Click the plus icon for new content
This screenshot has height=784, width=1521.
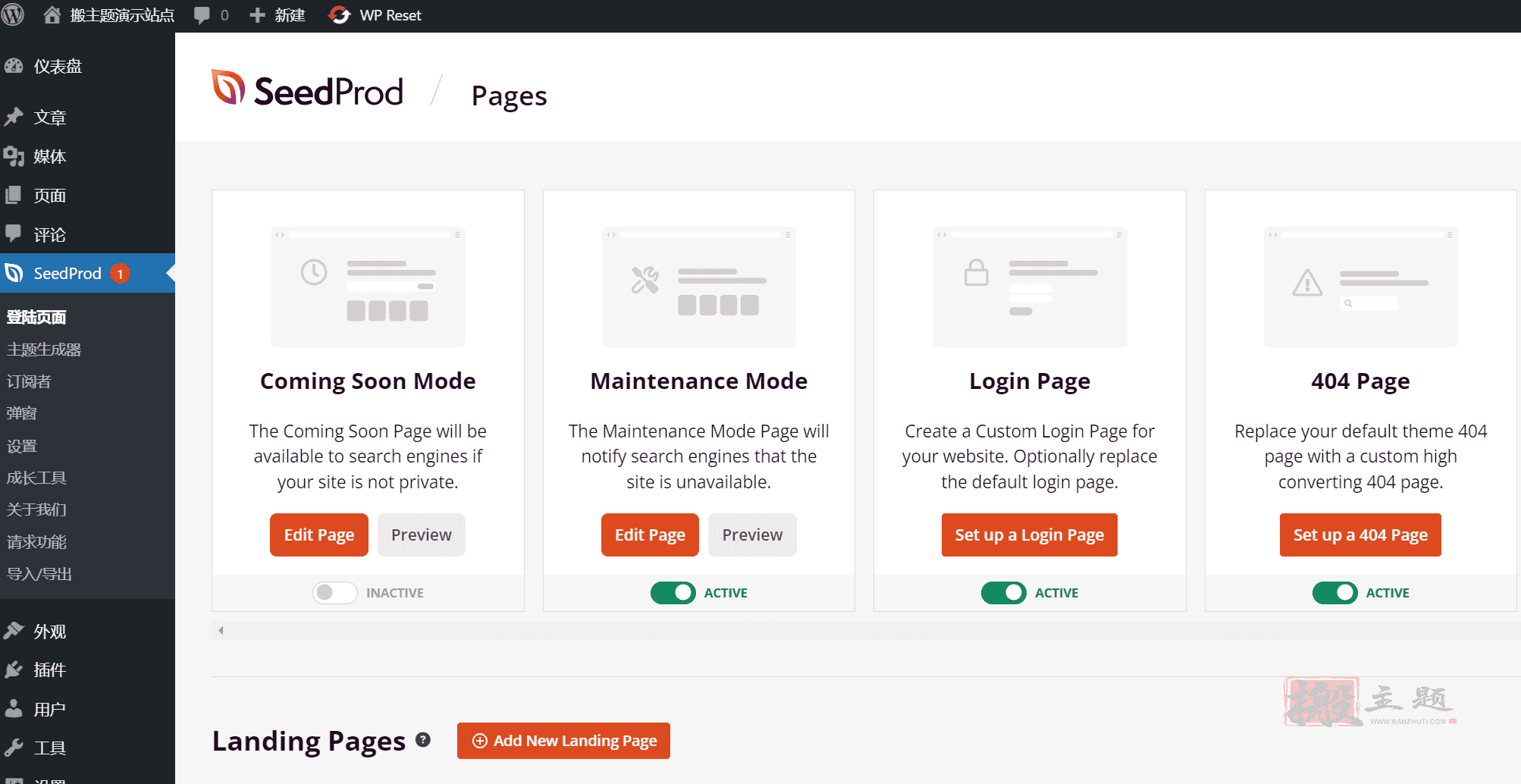tap(258, 15)
